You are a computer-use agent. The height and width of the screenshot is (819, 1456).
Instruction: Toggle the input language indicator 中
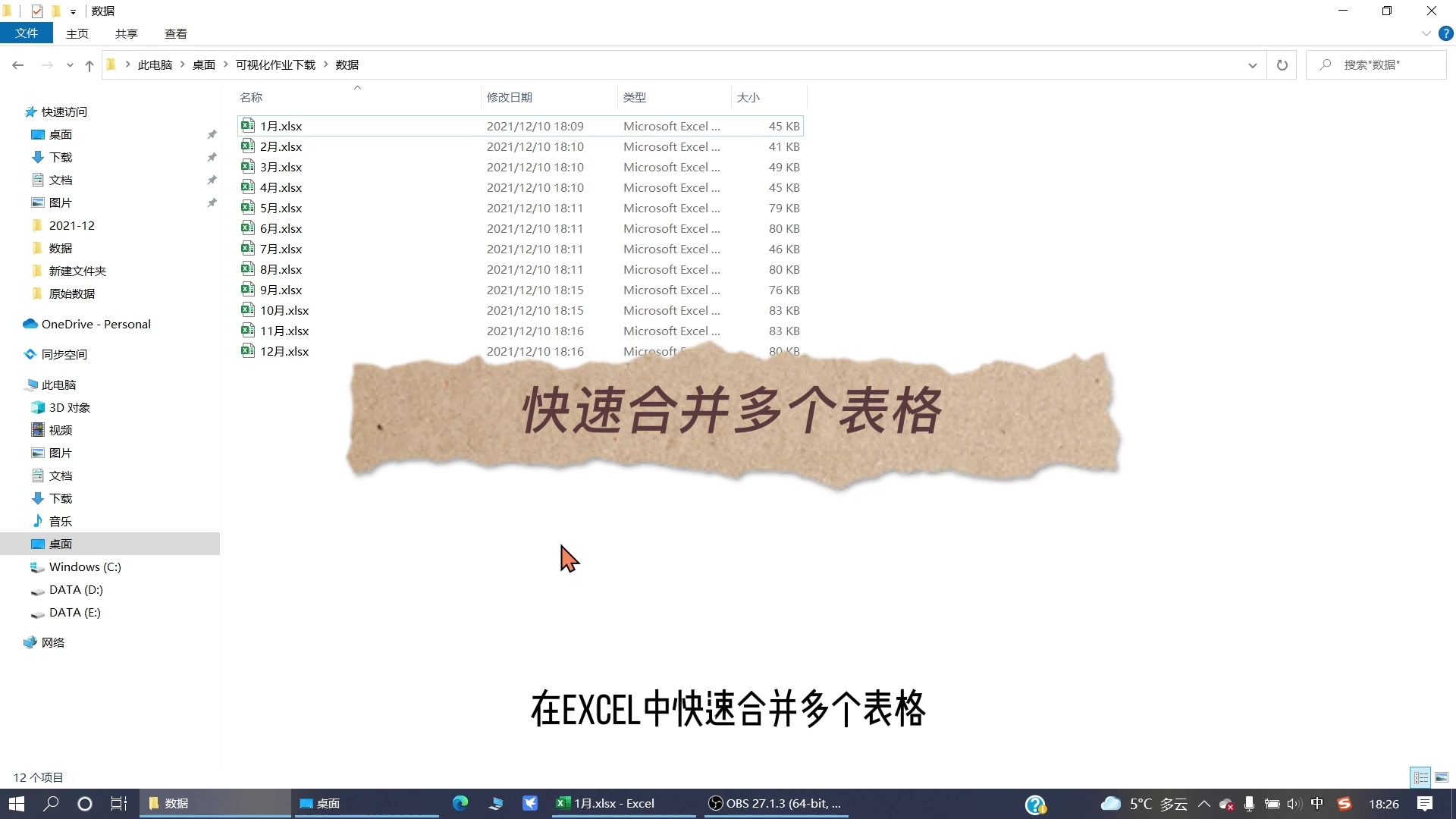tap(1317, 803)
